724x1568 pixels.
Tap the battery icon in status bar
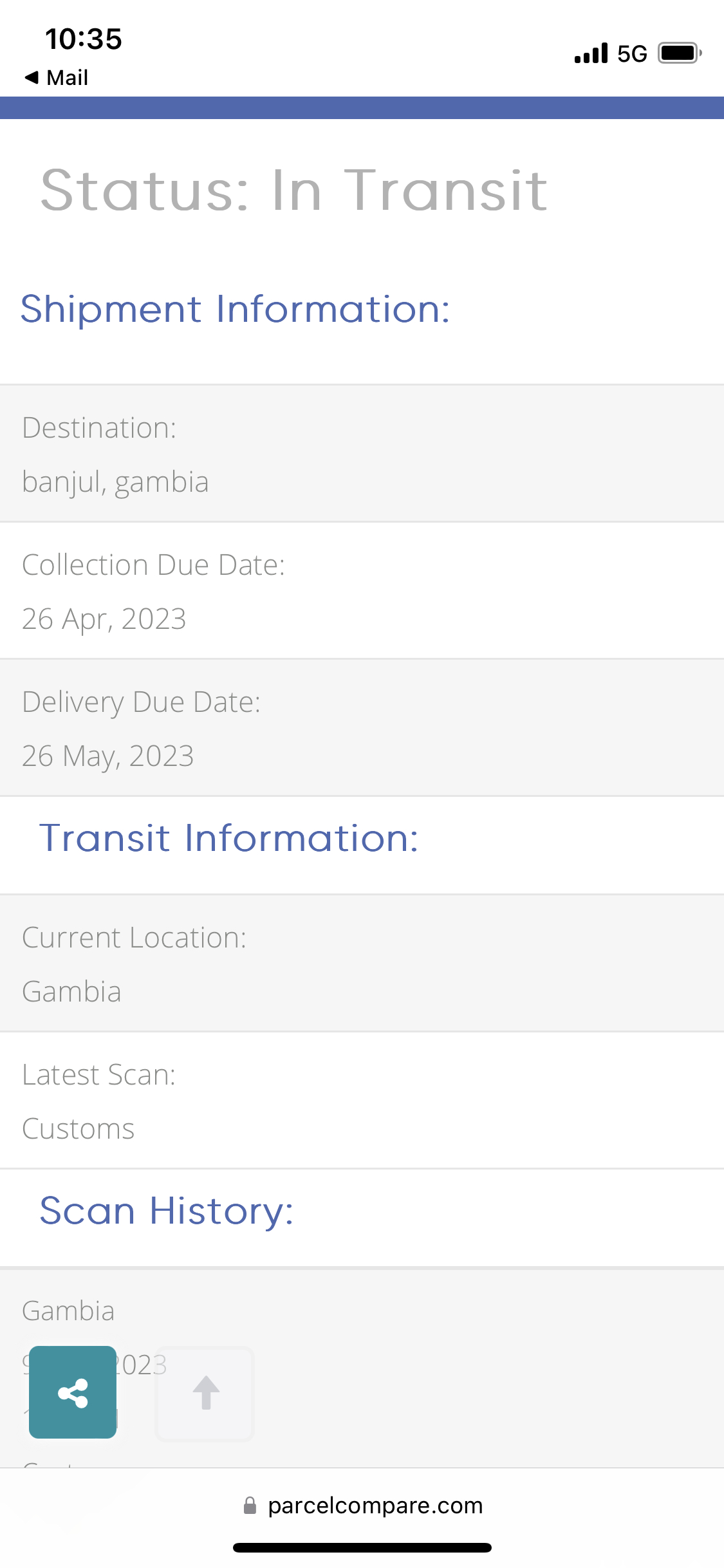click(680, 53)
